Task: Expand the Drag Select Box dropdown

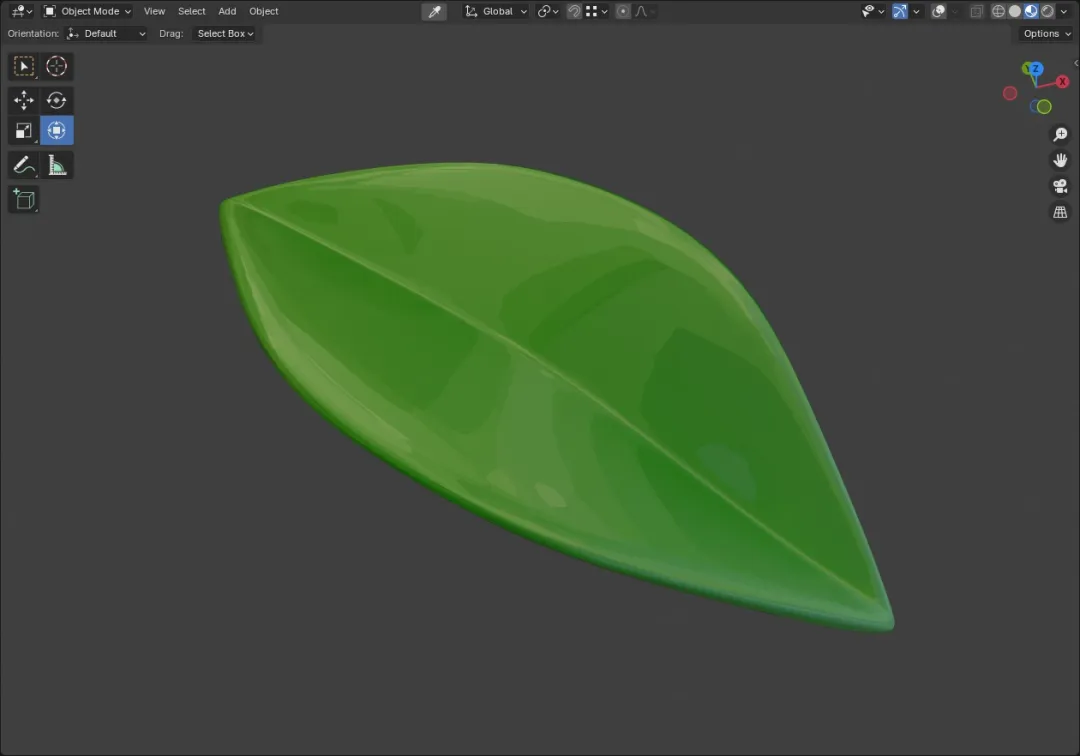Action: click(225, 33)
